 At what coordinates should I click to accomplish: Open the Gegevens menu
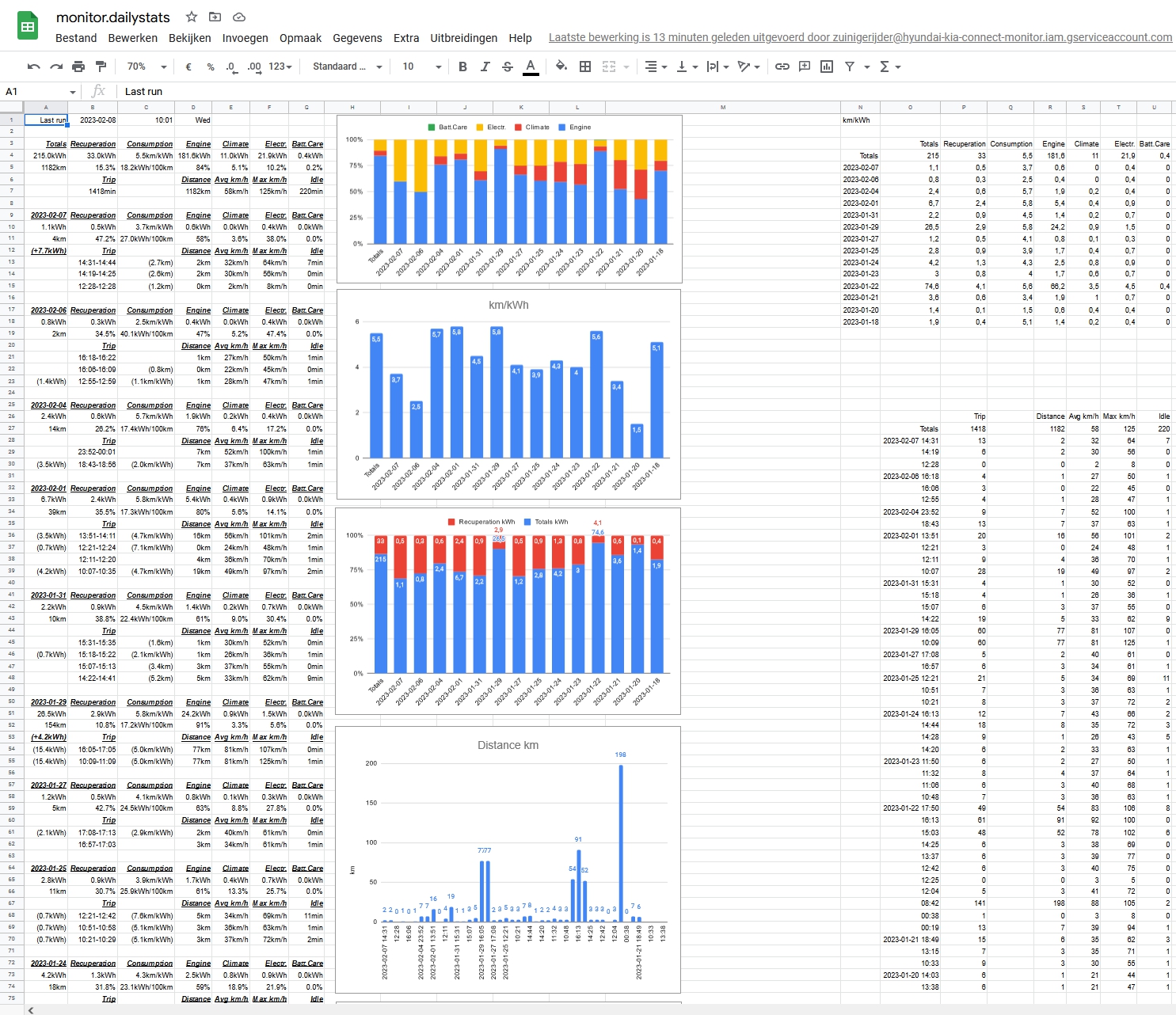pyautogui.click(x=357, y=38)
